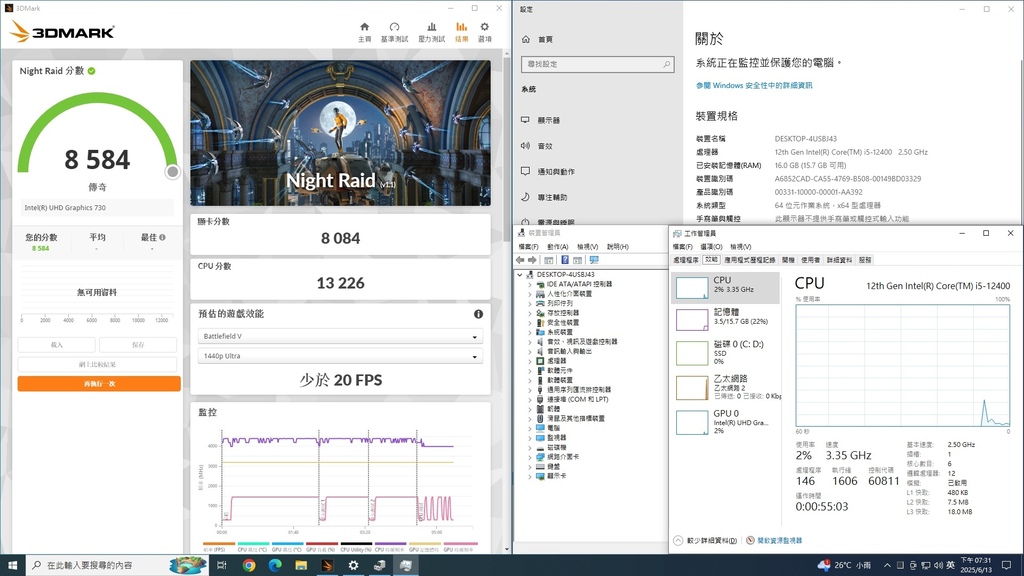Click the orange 再執行一次 run again button
1024x576 pixels.
coord(99,383)
